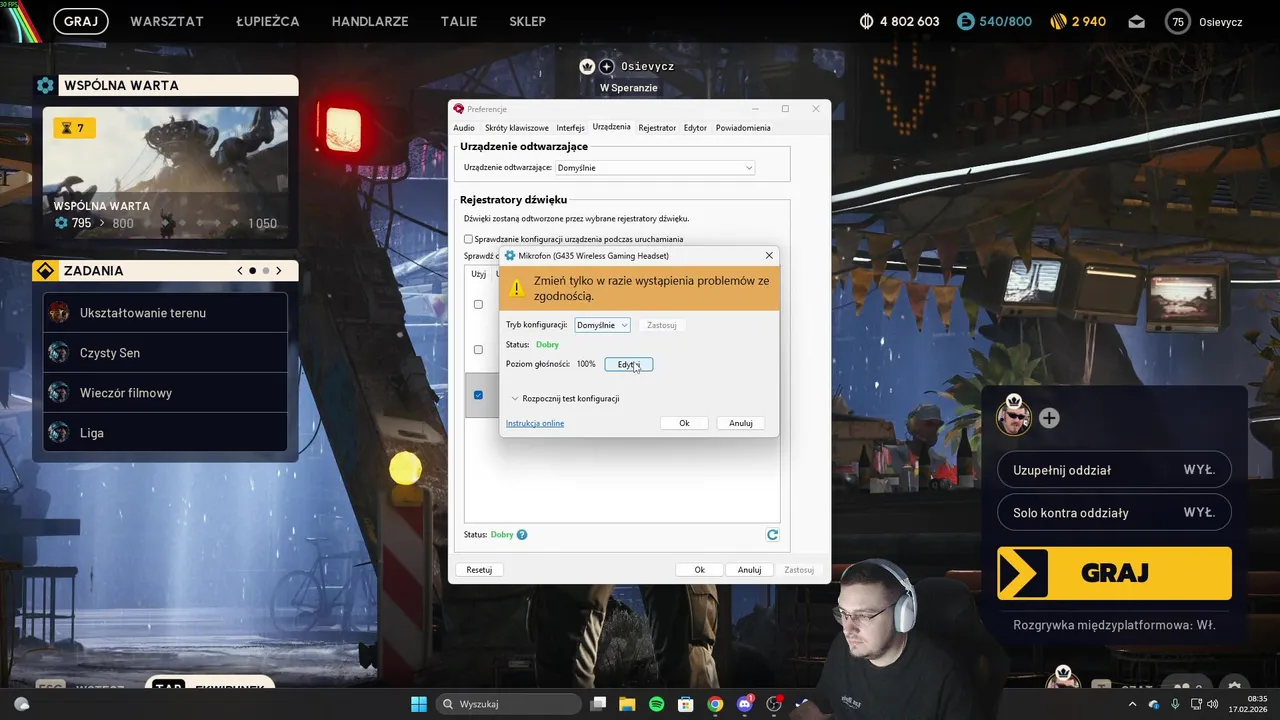The image size is (1280, 720).
Task: Click Anuluj at bottom of Preferencje window
Action: click(x=750, y=570)
